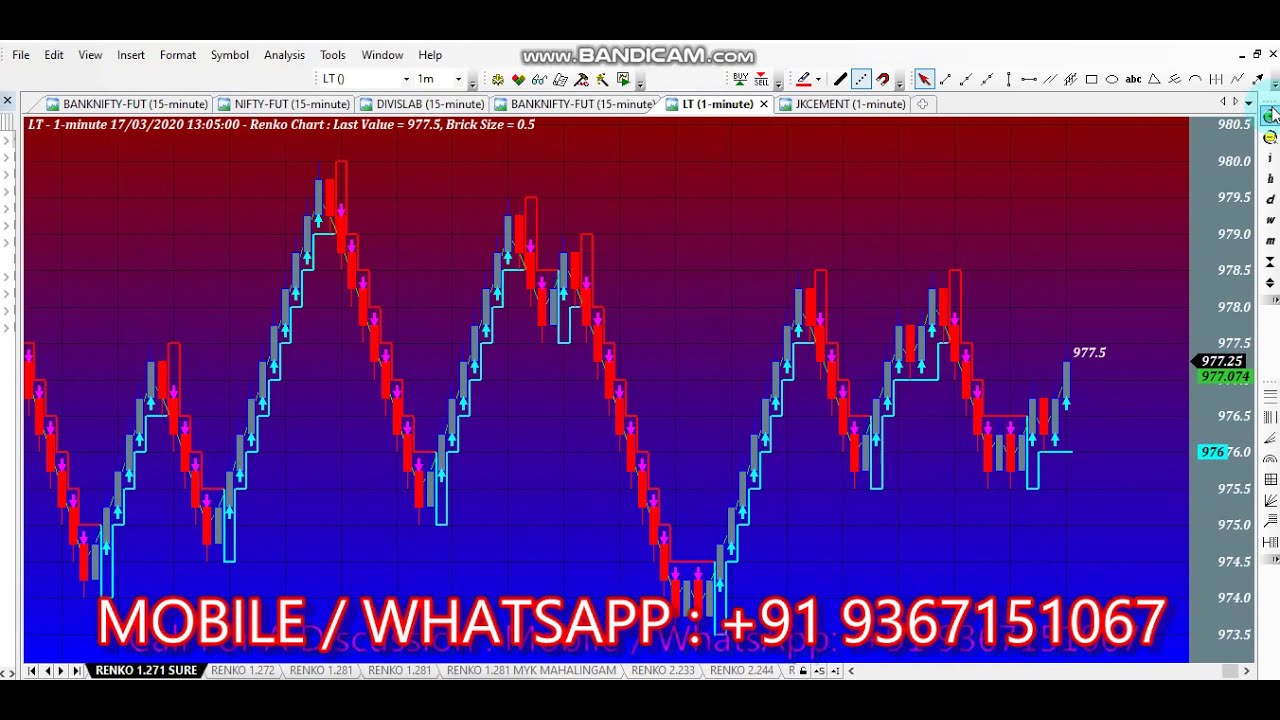This screenshot has height=720, width=1280.
Task: Close the left side panel
Action: [x=7, y=101]
